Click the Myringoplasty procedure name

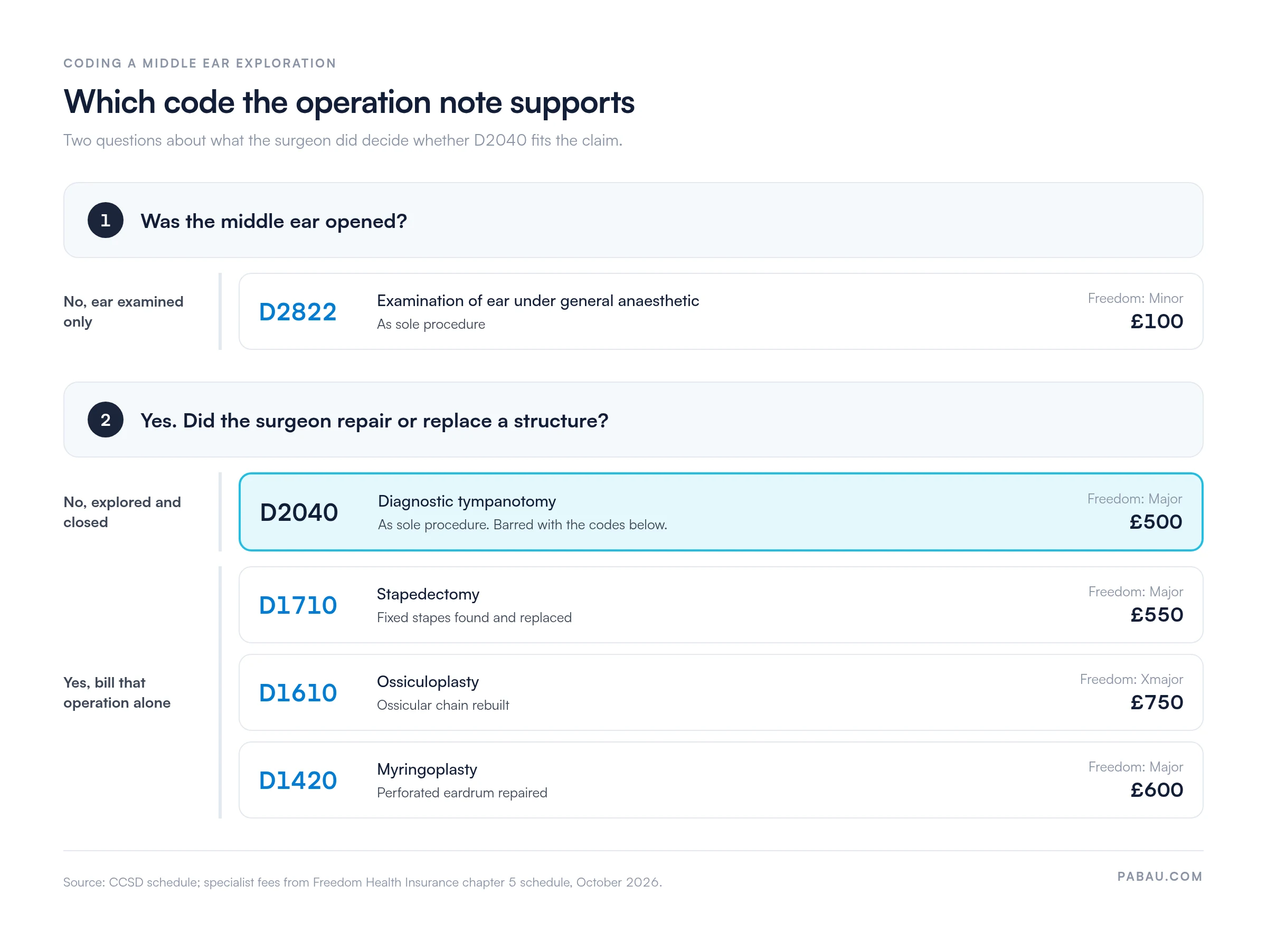pos(427,770)
